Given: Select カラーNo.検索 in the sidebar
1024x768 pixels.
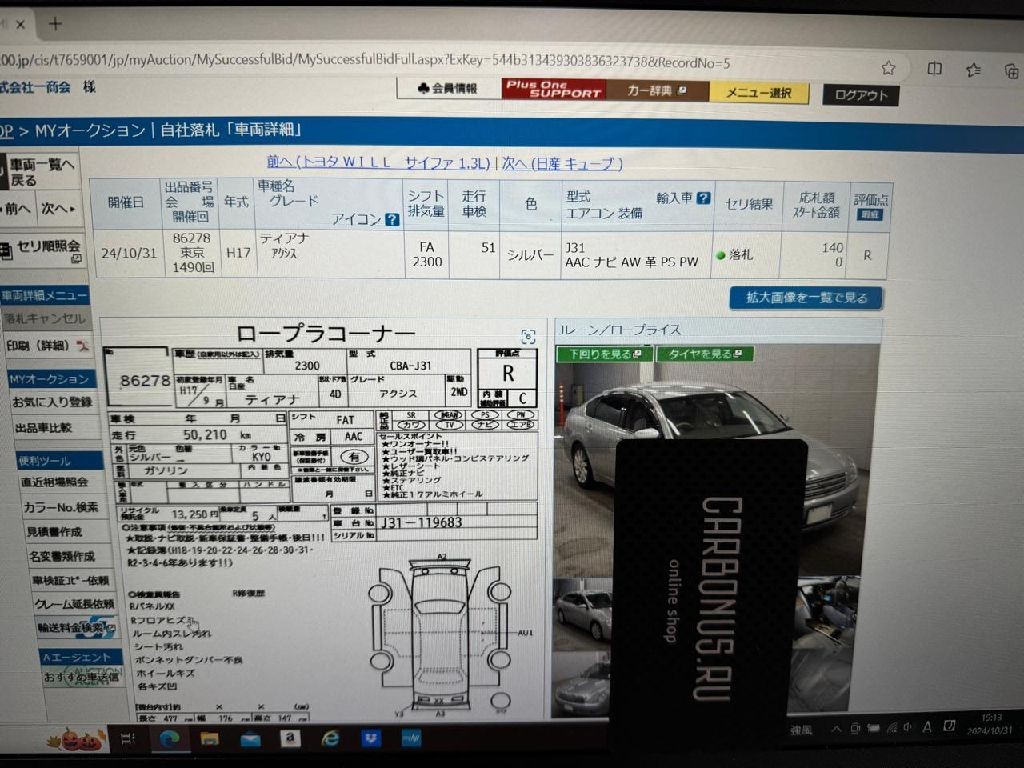Looking at the screenshot, I should coord(60,507).
